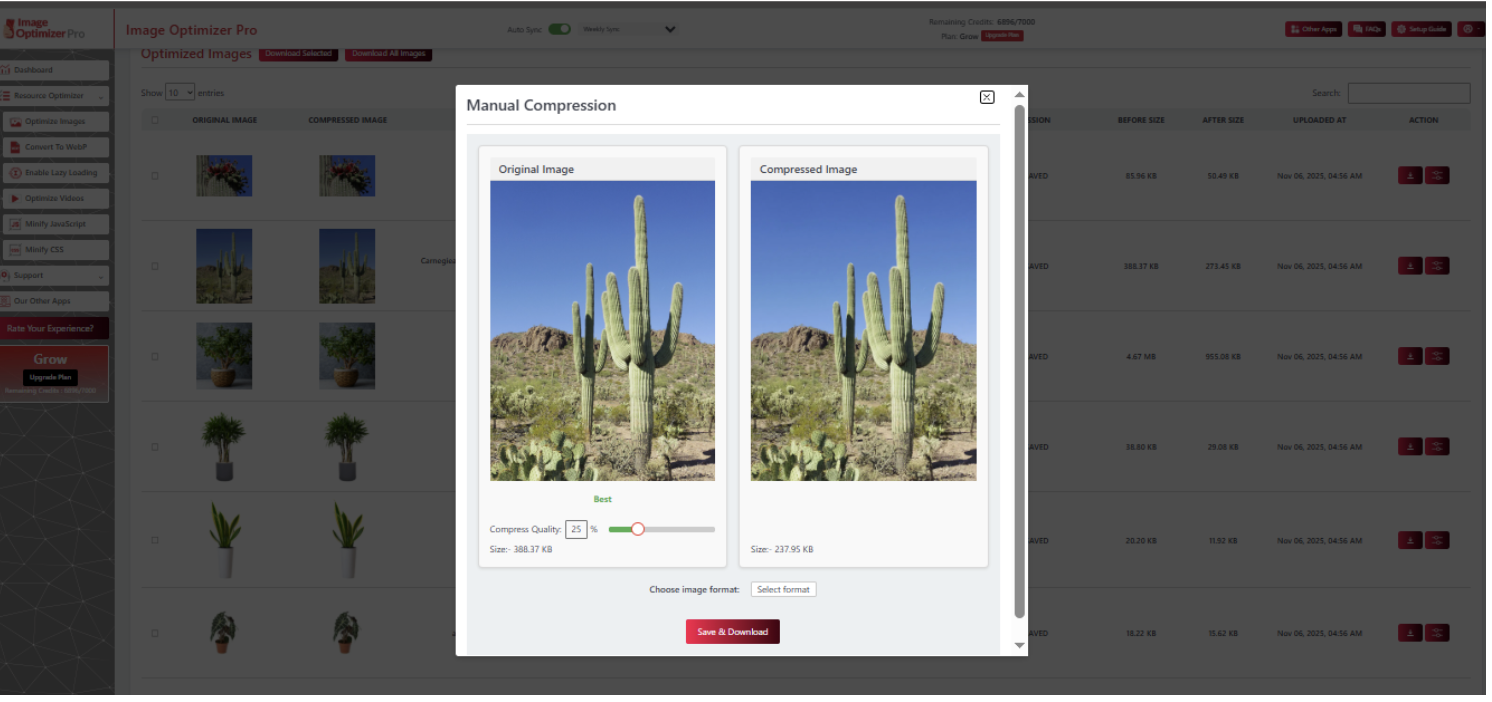Open manual compression sliders icon for 4.67 MB image
Screen dimensions: 1492x702
tap(1437, 356)
